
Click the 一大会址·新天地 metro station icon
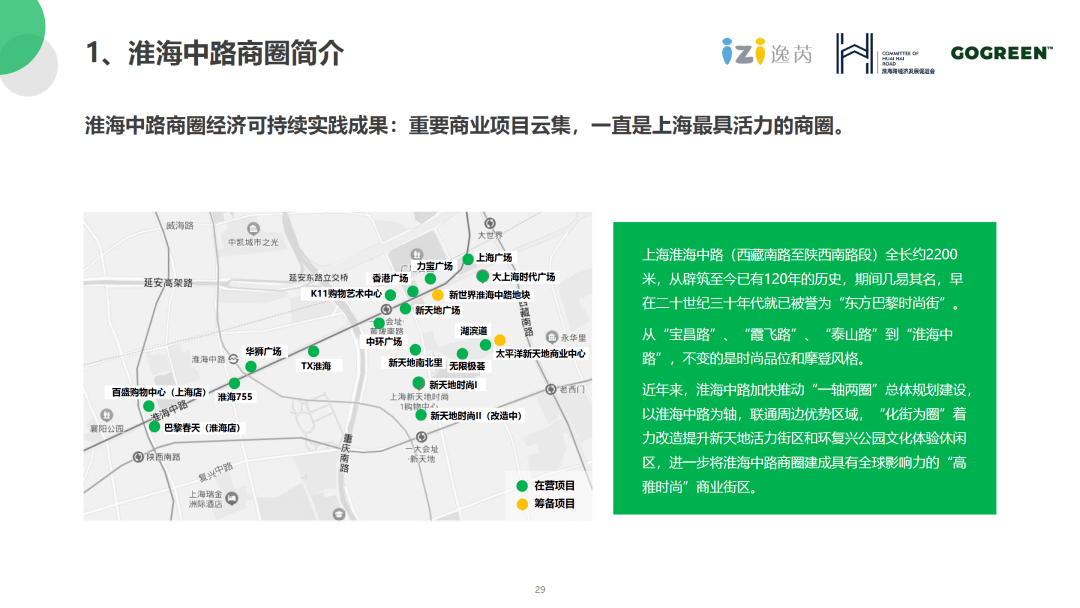click(422, 437)
